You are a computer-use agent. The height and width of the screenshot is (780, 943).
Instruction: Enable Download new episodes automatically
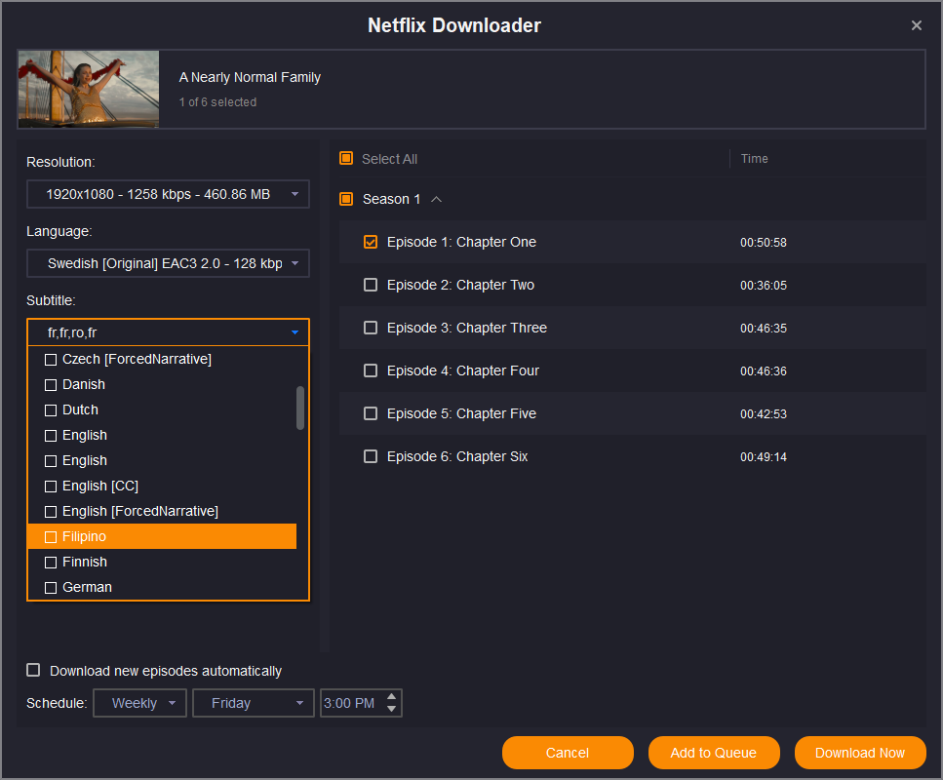pos(34,670)
